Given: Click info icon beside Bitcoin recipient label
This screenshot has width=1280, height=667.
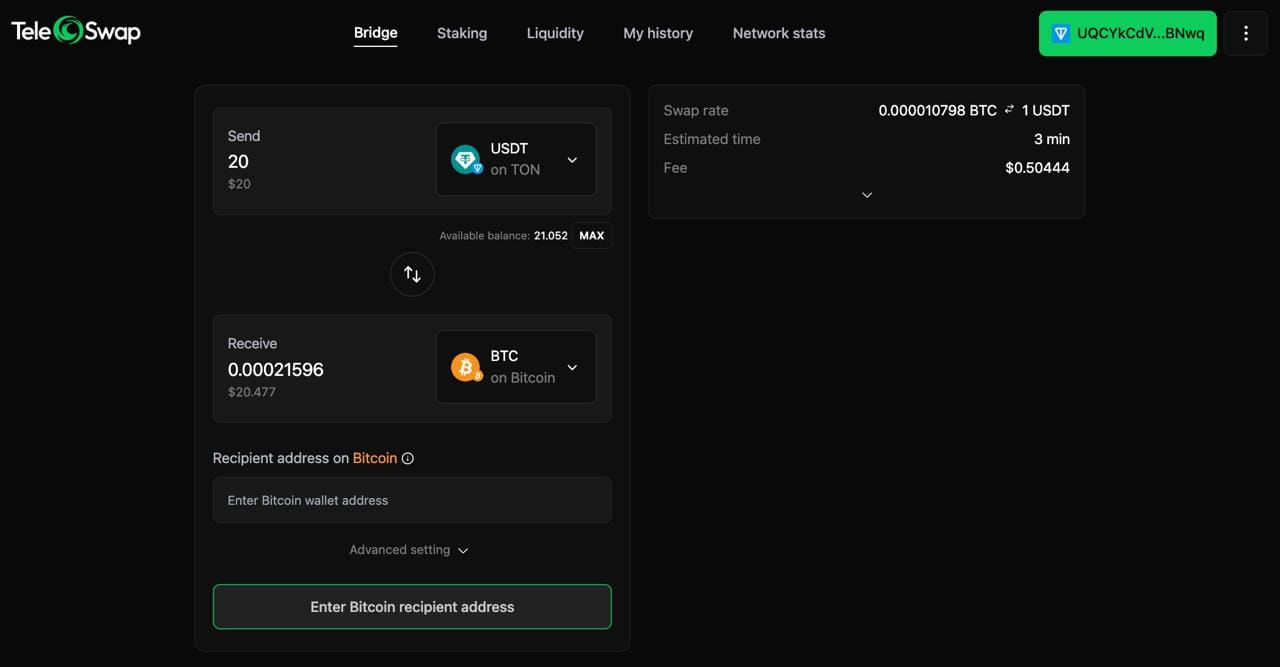Looking at the screenshot, I should pos(408,458).
